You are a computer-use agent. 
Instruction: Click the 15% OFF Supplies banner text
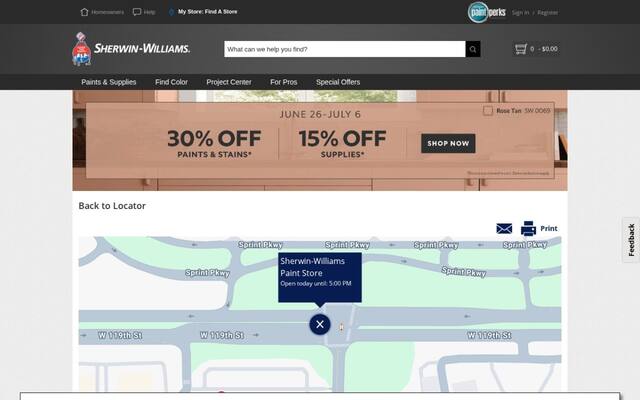pos(342,143)
